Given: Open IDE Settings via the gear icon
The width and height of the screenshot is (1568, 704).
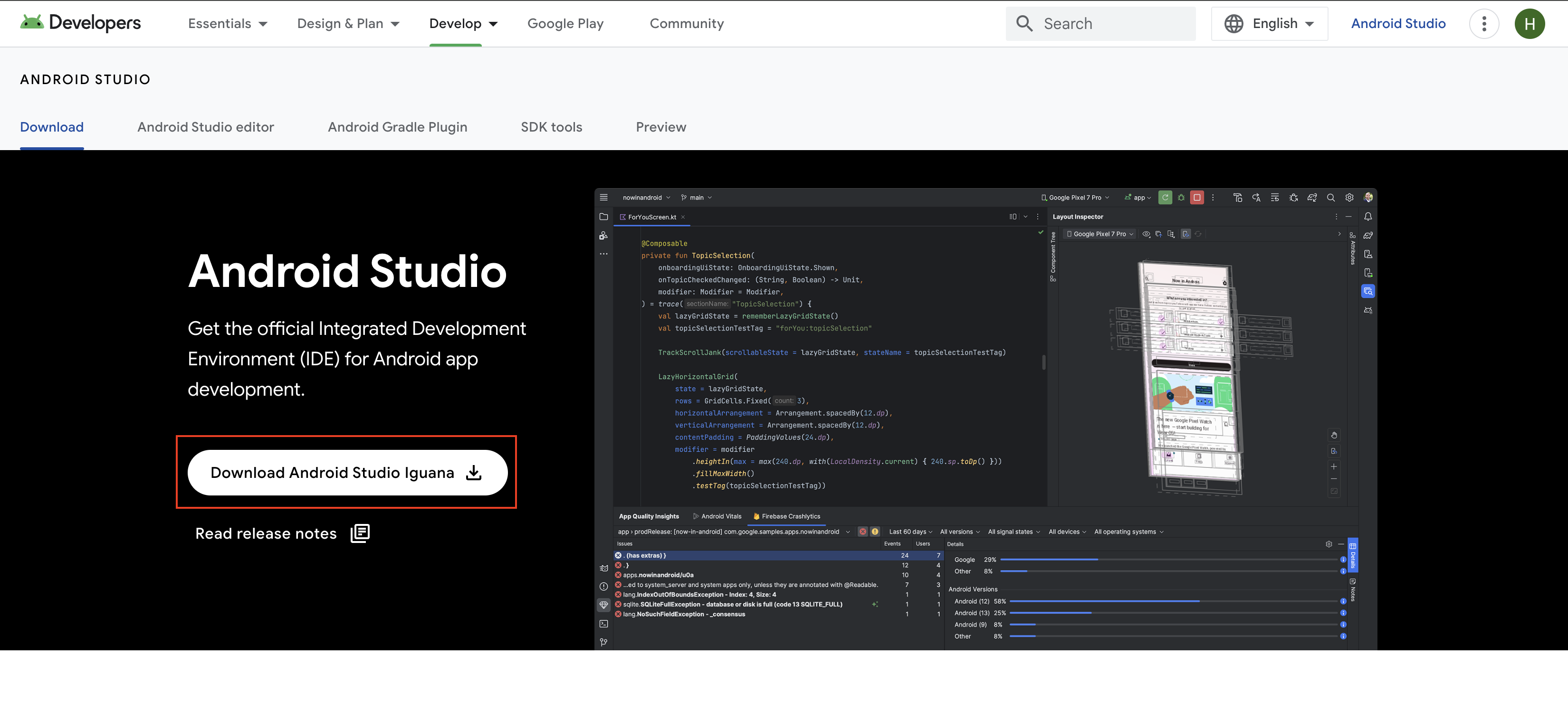Looking at the screenshot, I should click(1349, 197).
